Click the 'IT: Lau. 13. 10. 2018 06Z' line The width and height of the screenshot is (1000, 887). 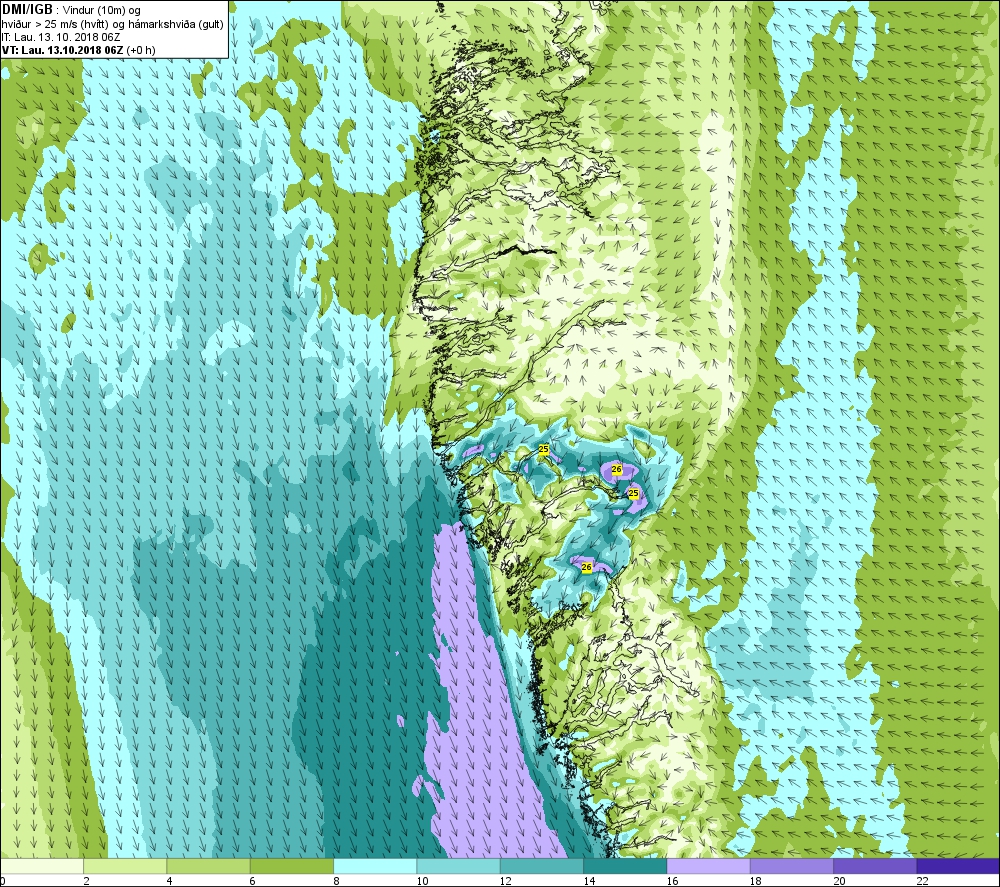click(61, 37)
